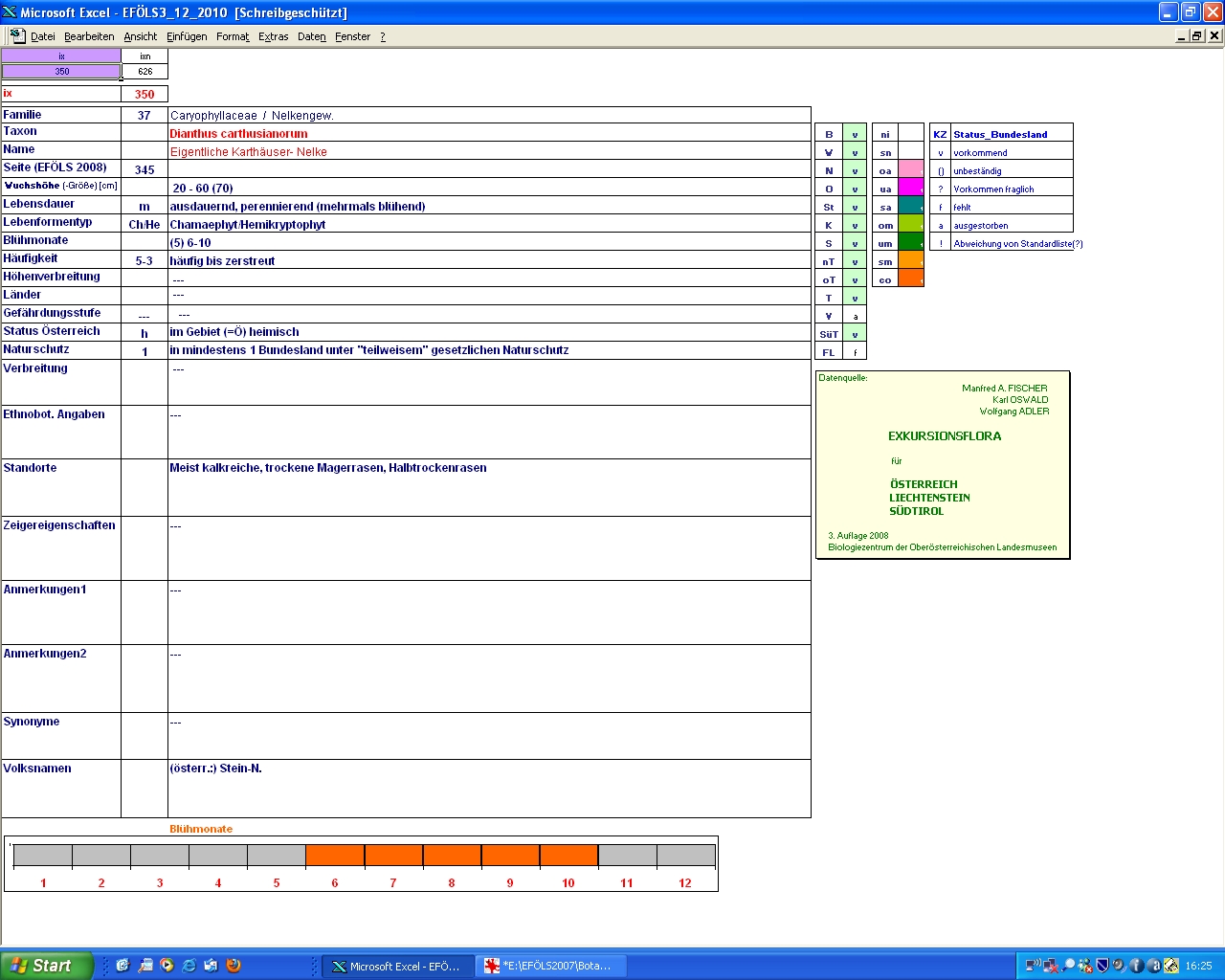Screen dimensions: 1225x980
Task: Click the magnifier tray icon
Action: (1068, 966)
